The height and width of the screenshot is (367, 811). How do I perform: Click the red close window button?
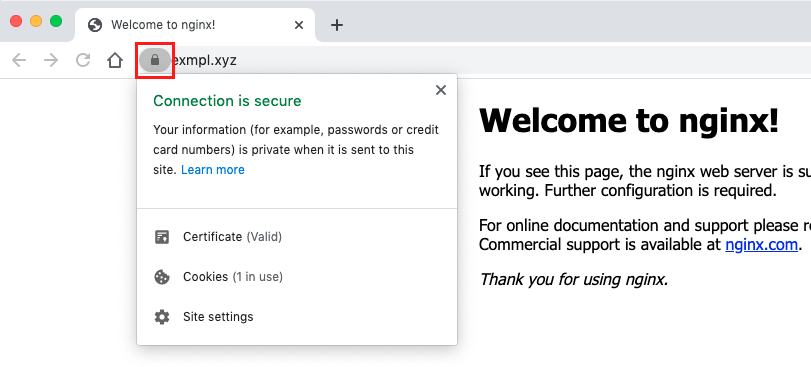[x=16, y=21]
